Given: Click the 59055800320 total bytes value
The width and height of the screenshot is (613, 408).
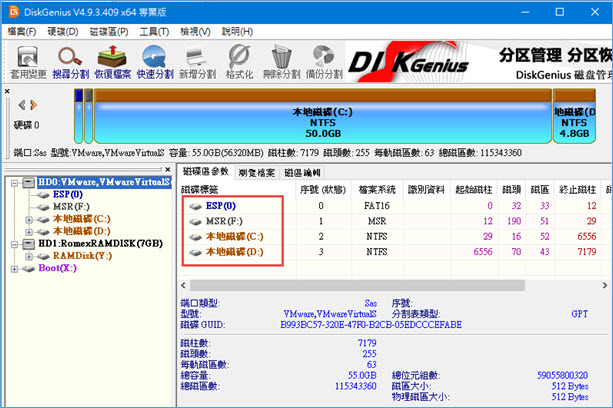Looking at the screenshot, I should (562, 376).
